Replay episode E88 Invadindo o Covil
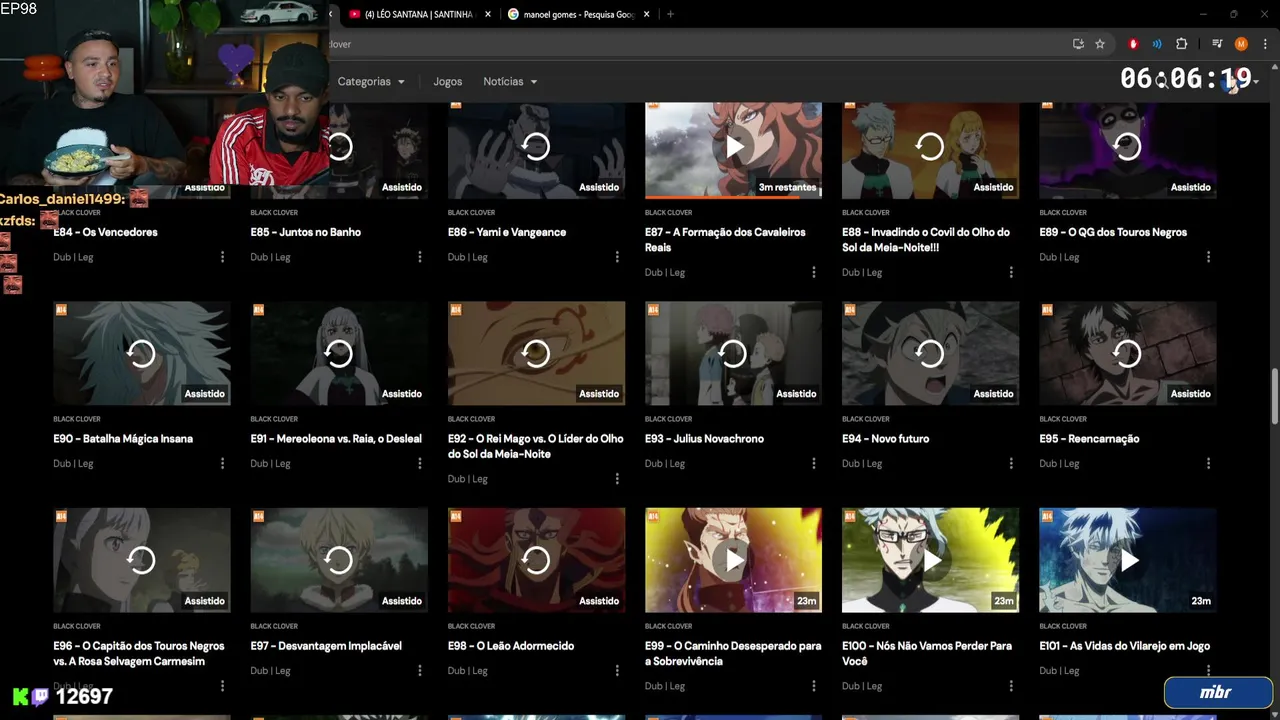 tap(930, 147)
